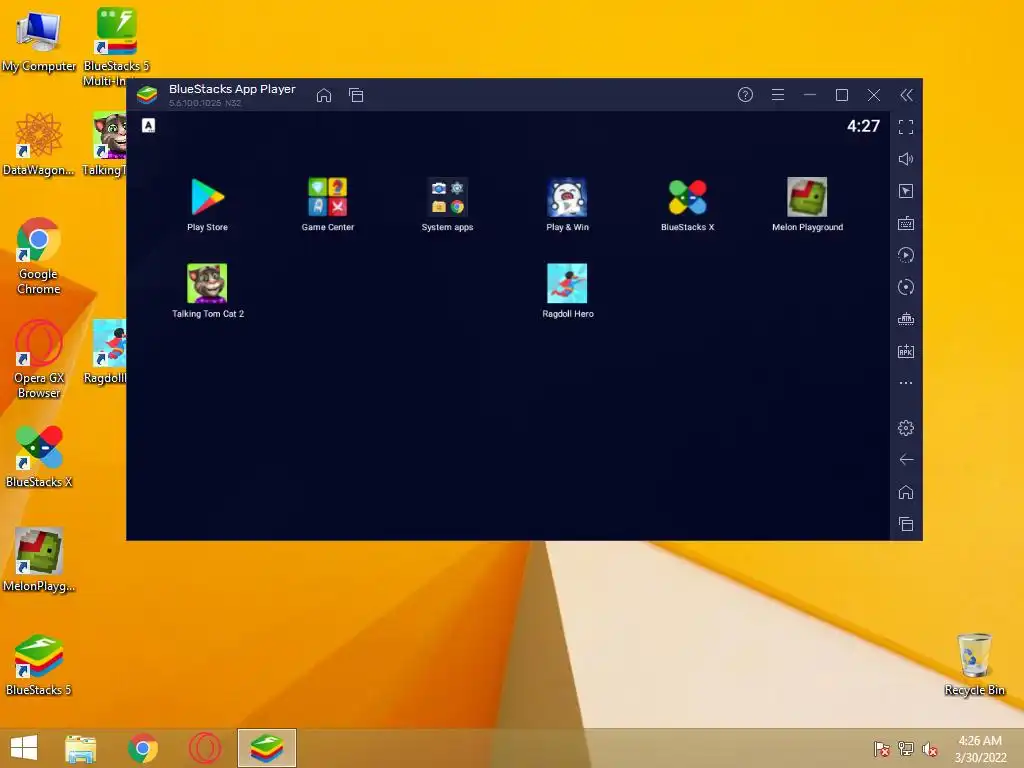Open File Explorer from the taskbar
Viewport: 1024px width, 768px height.
pyautogui.click(x=80, y=748)
